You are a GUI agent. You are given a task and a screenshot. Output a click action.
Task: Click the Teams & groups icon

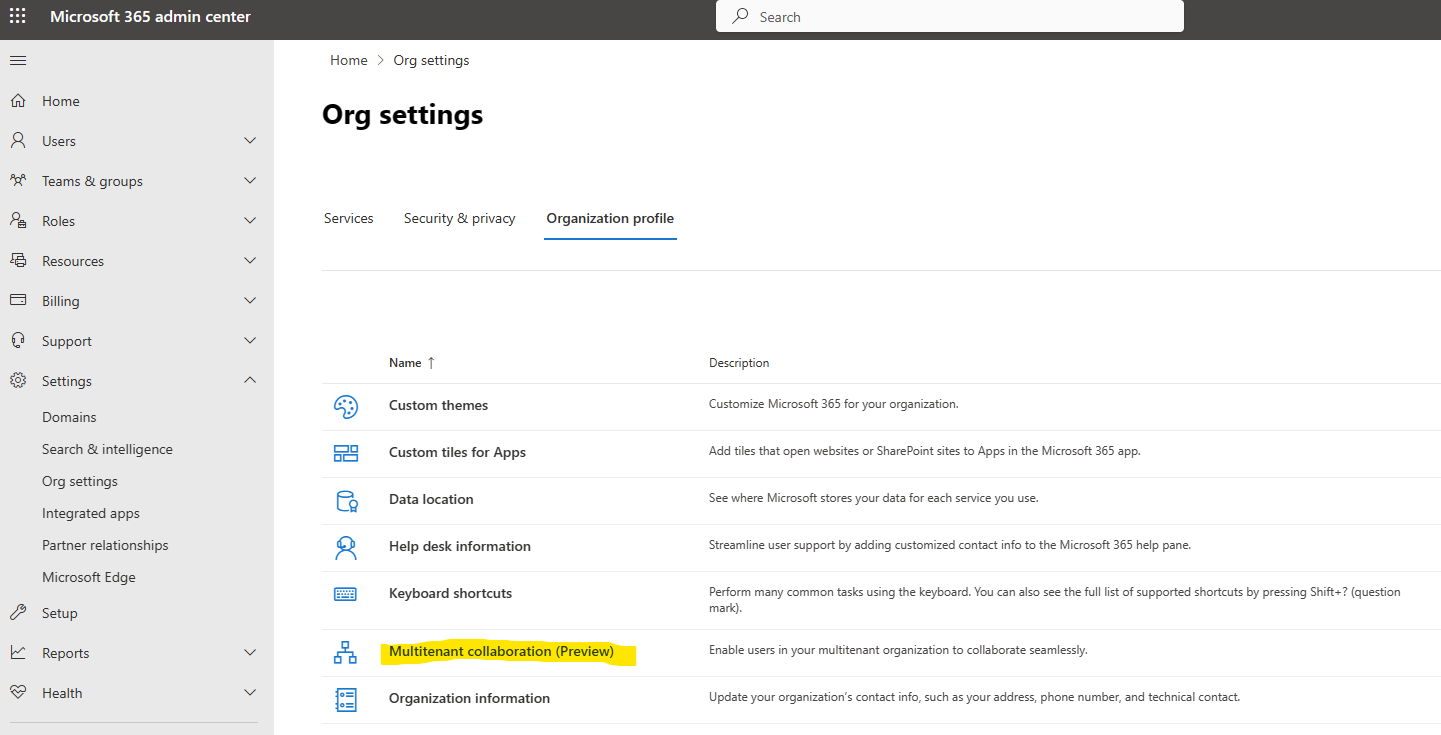[x=18, y=181]
